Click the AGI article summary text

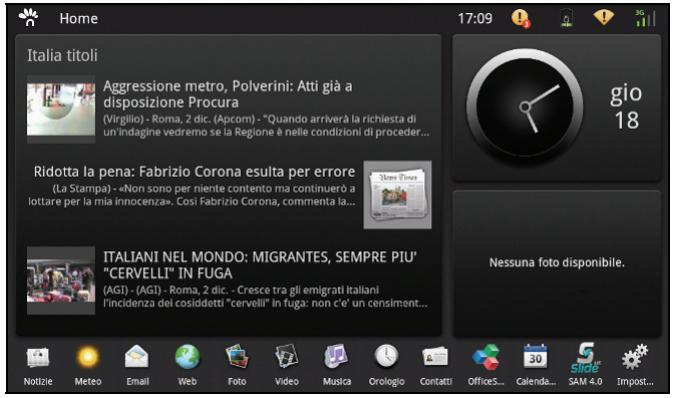tap(265, 297)
